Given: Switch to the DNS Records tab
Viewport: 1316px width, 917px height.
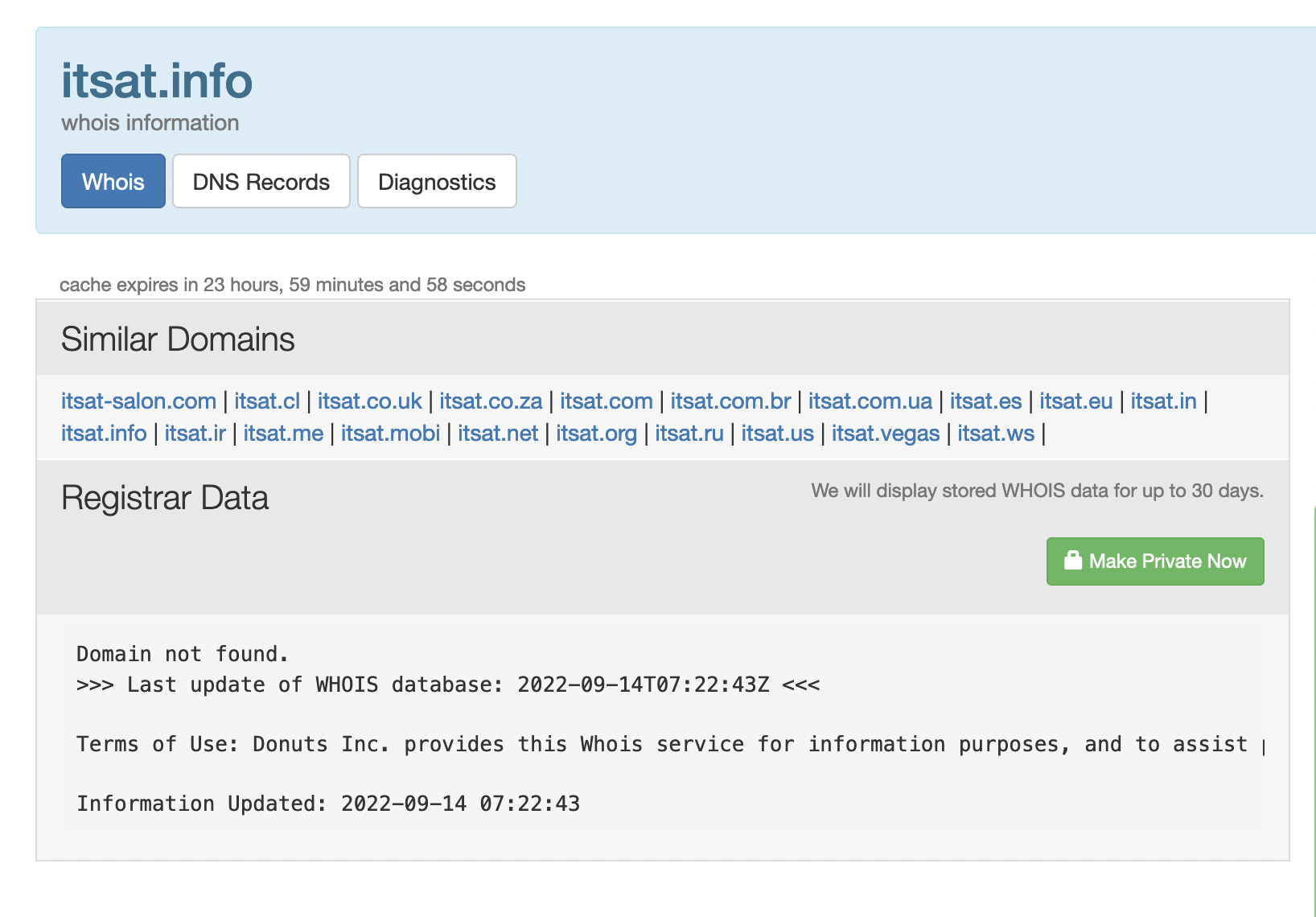Looking at the screenshot, I should pos(261,181).
